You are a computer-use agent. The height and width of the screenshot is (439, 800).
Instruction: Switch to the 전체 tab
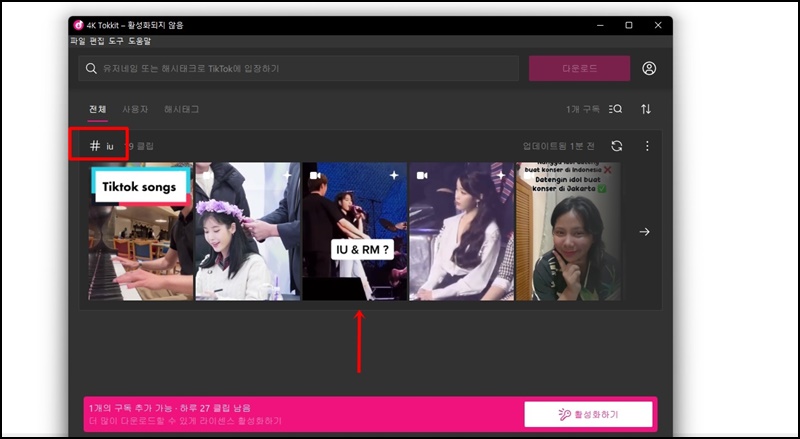pos(97,109)
